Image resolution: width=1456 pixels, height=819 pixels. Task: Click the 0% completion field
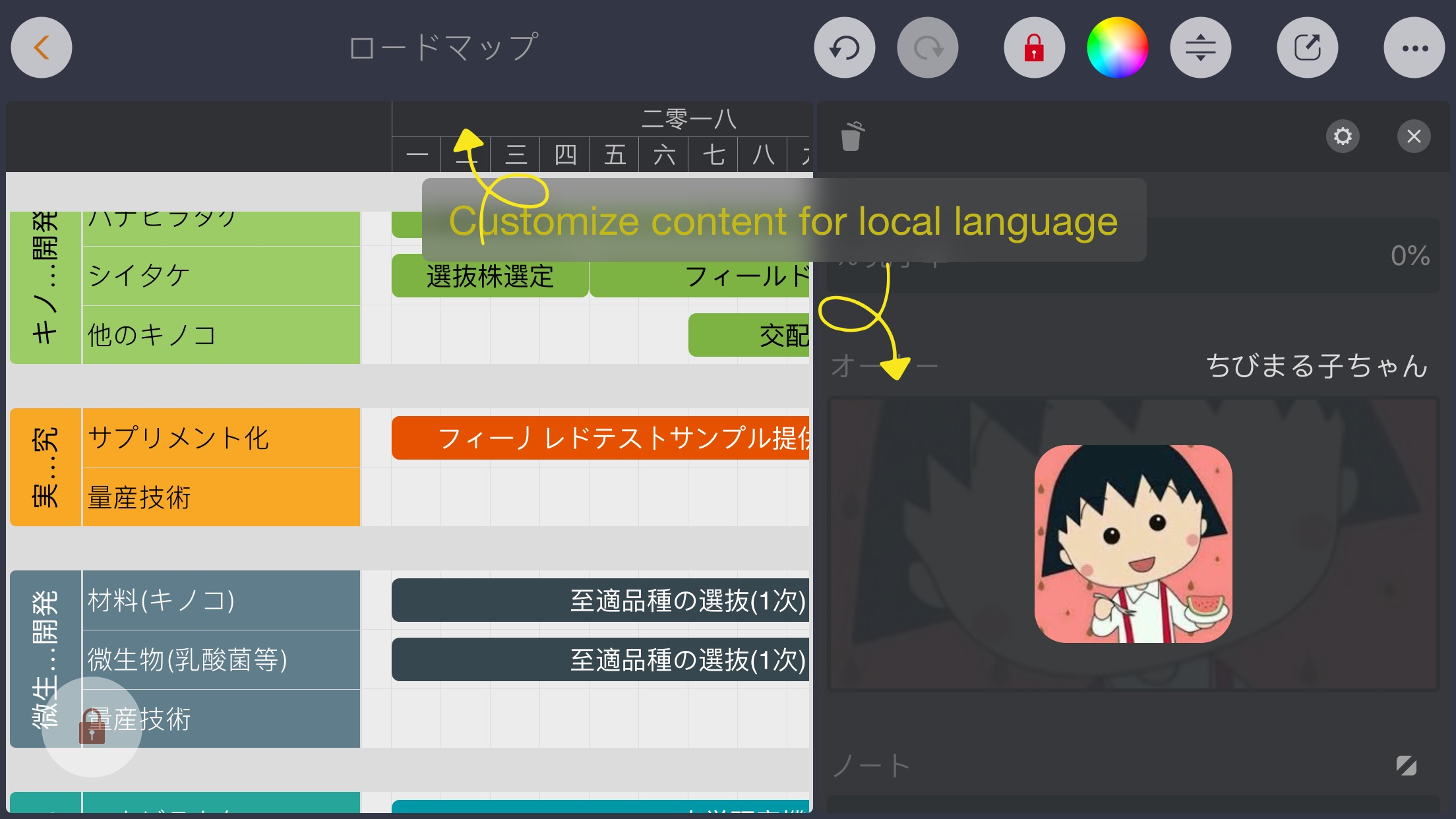click(1409, 256)
